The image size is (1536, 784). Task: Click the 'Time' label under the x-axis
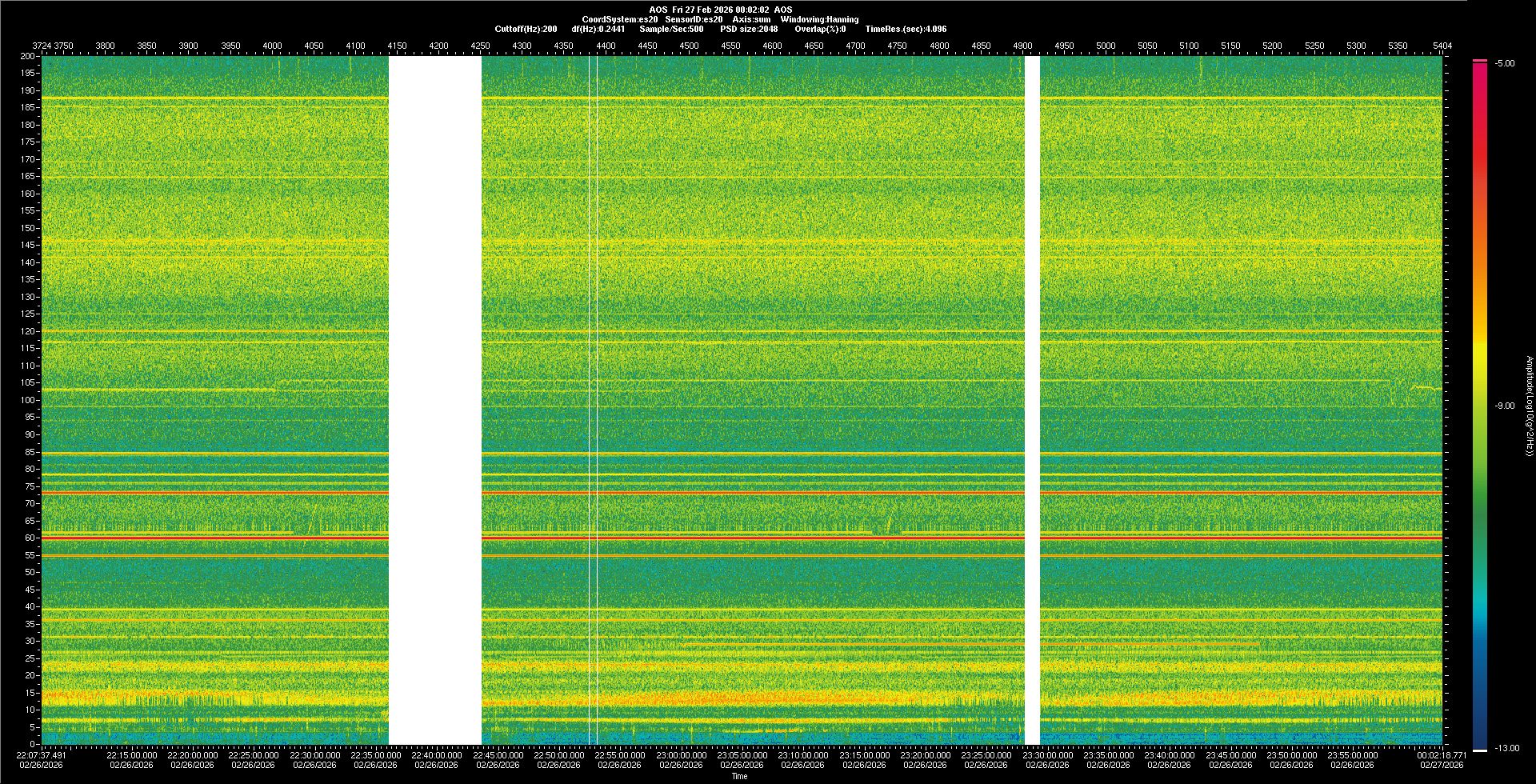pyautogui.click(x=739, y=776)
